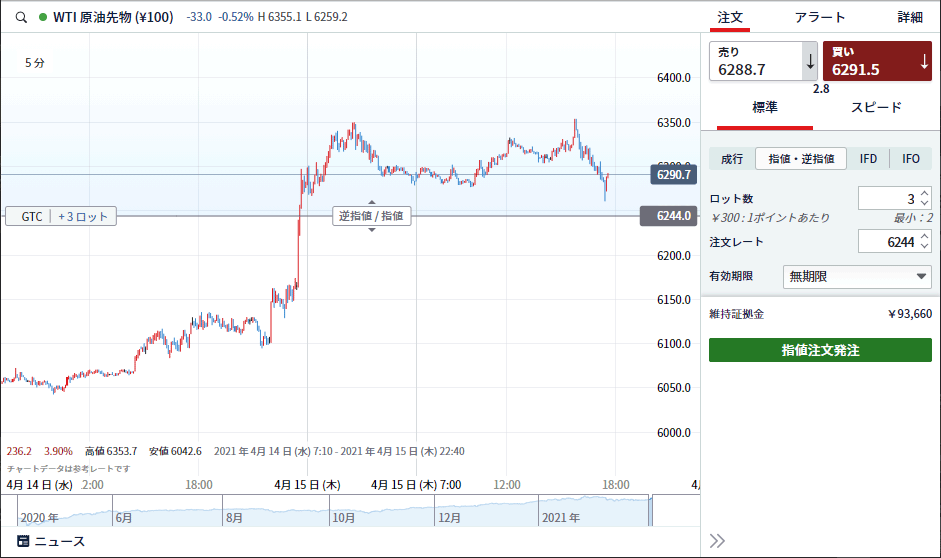This screenshot has width=941, height=558.
Task: Click the range handle on the overview timeline
Action: point(651,510)
